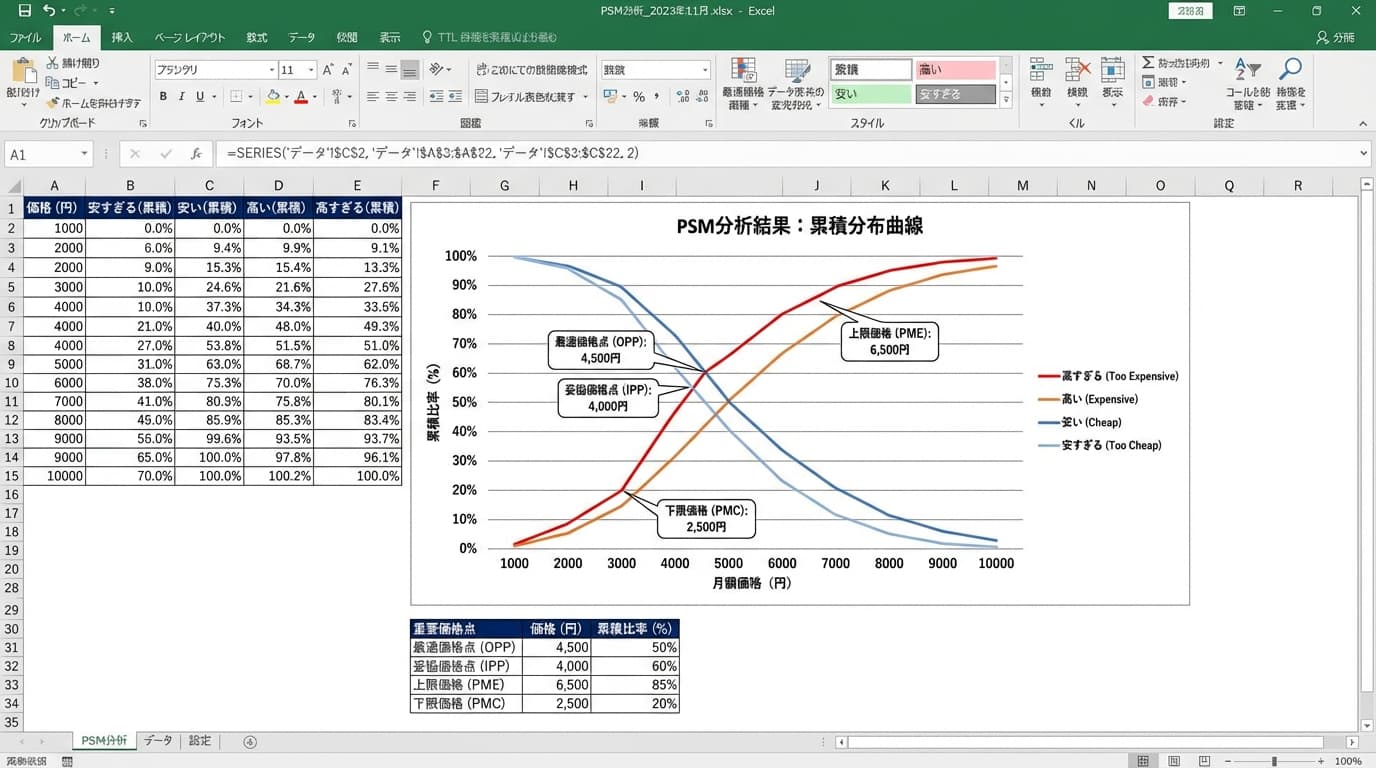Viewport: 1376px width, 768px height.
Task: Click the Sort & Filter icon
Action: (1247, 72)
